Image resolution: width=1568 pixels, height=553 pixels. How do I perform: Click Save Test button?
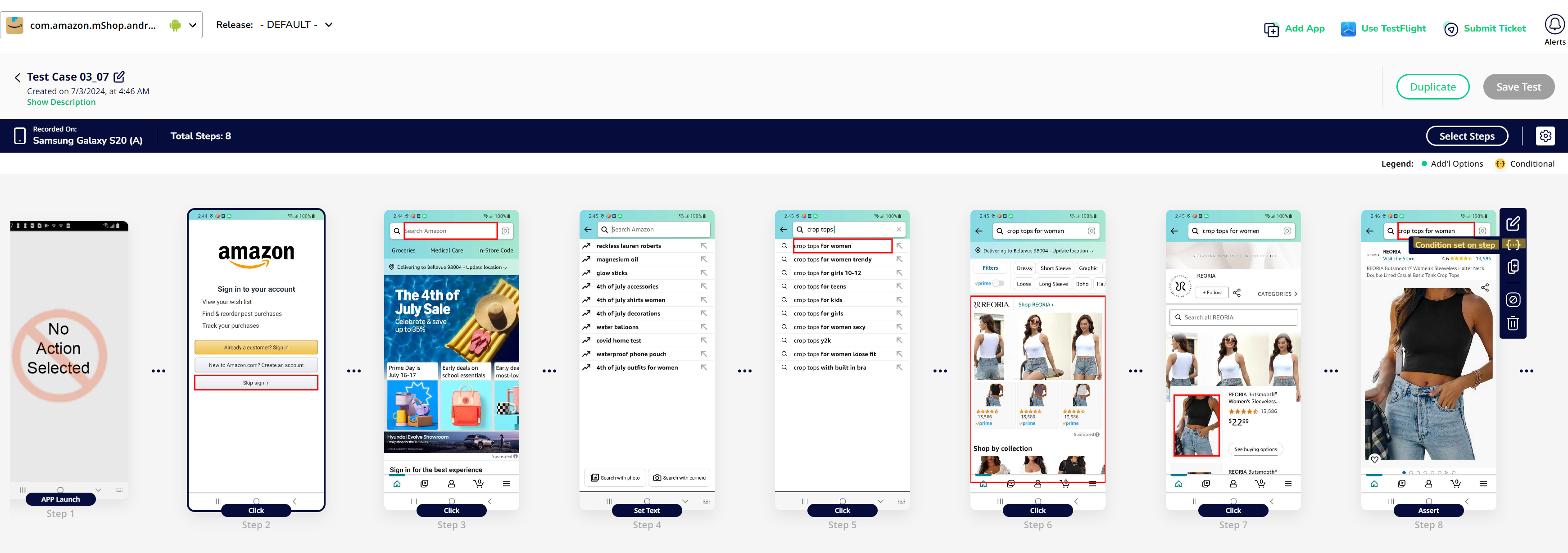tap(1517, 86)
